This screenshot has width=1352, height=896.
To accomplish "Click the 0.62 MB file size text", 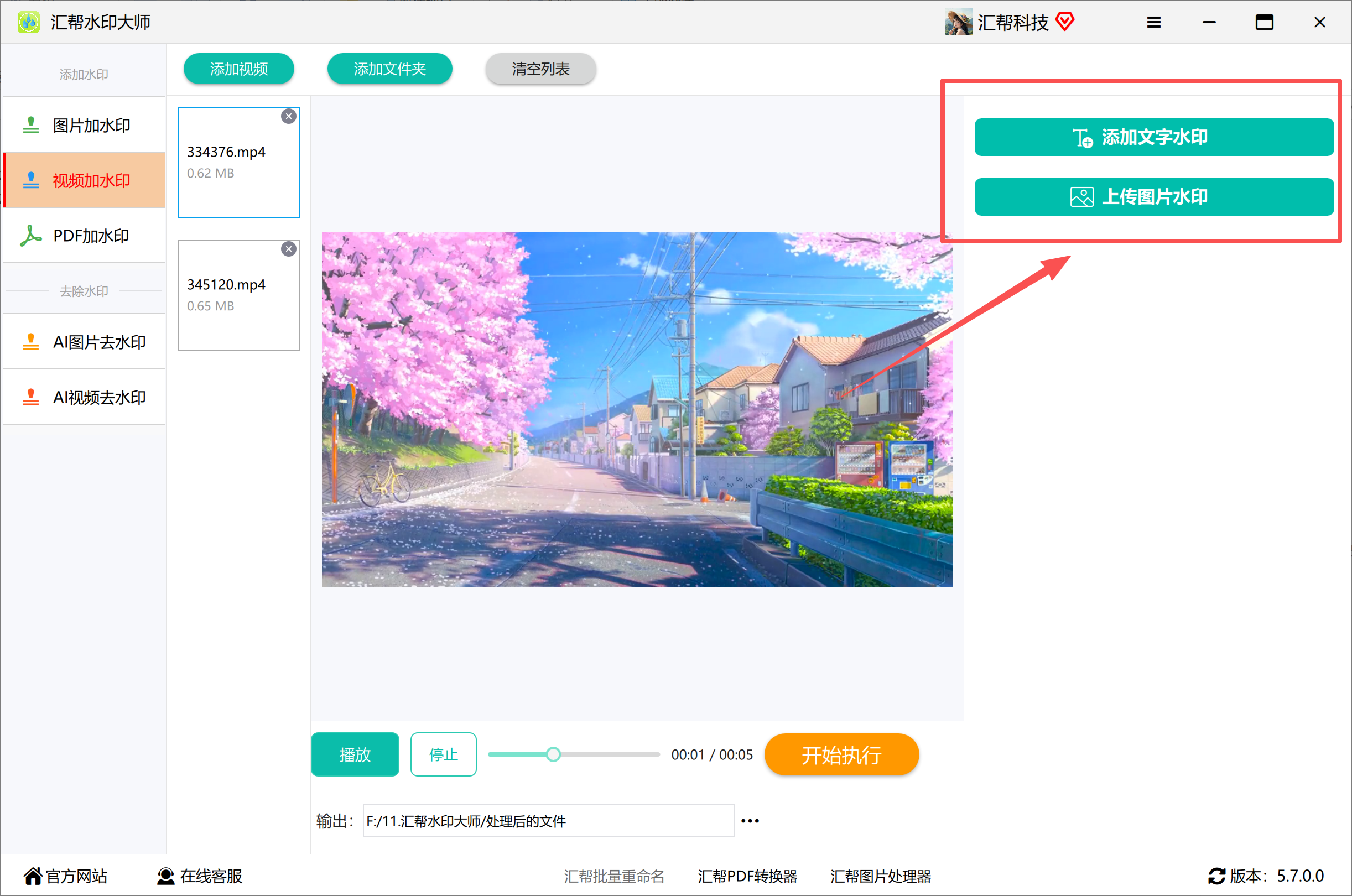I will point(211,173).
